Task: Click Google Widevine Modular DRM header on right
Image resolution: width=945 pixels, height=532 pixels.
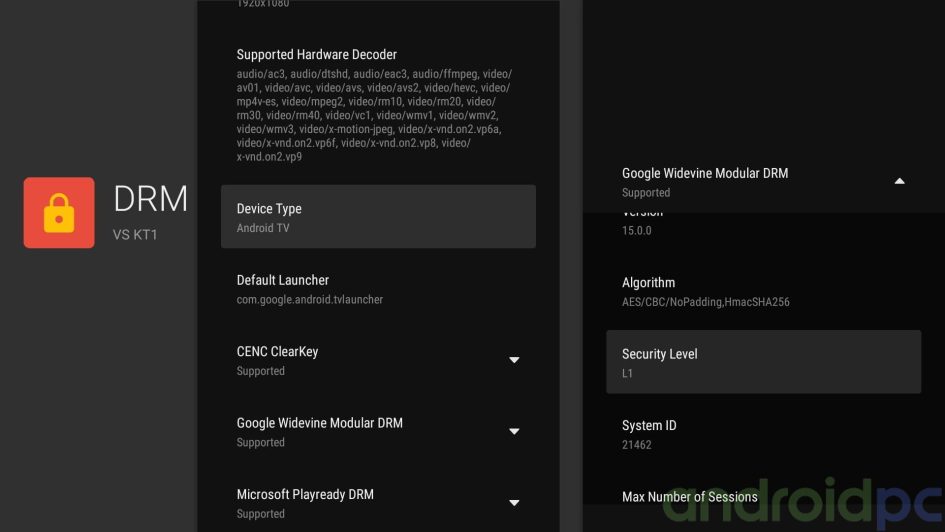Action: pos(705,173)
